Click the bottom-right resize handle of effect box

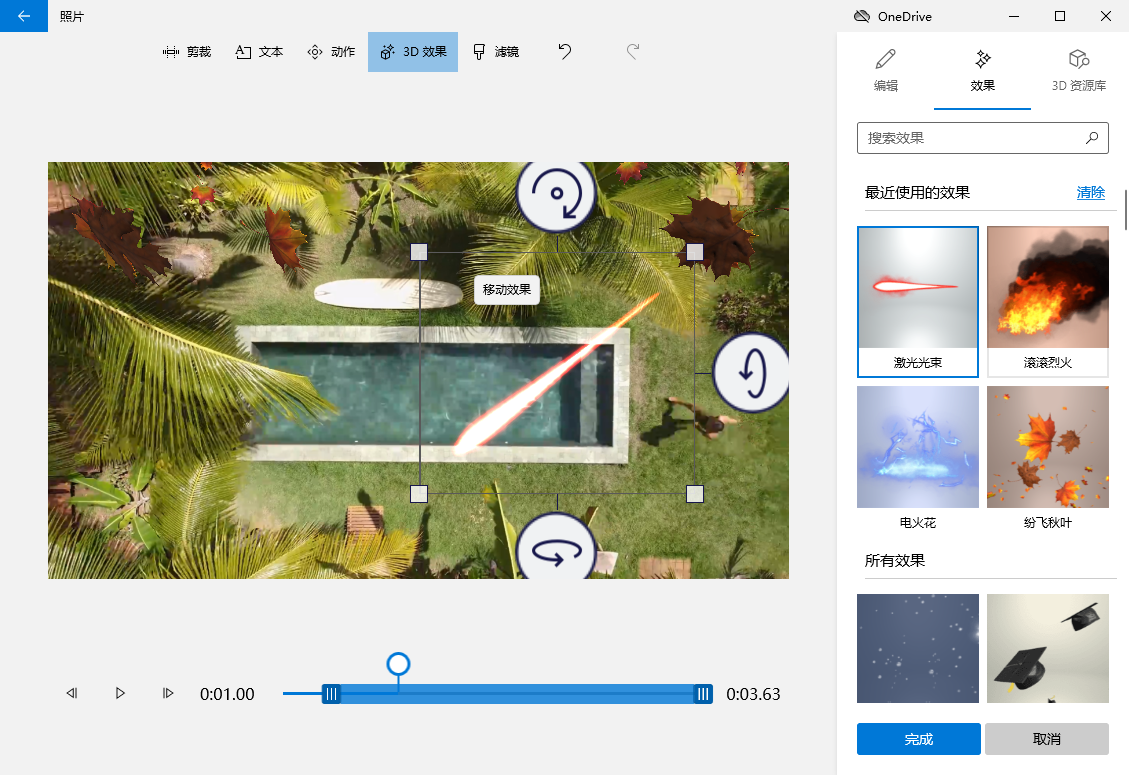[695, 494]
